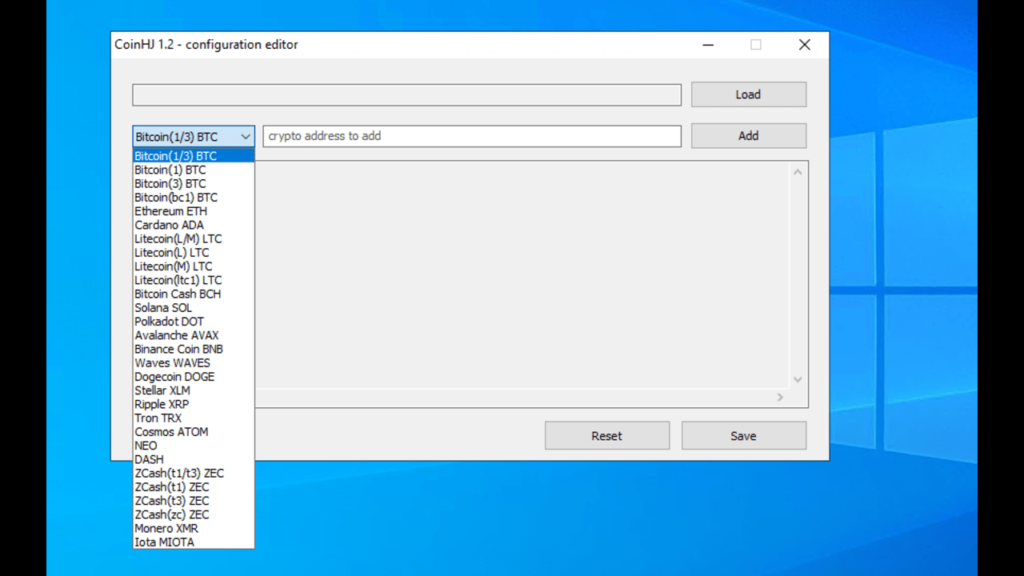Select Stellar XLM entry

(193, 391)
